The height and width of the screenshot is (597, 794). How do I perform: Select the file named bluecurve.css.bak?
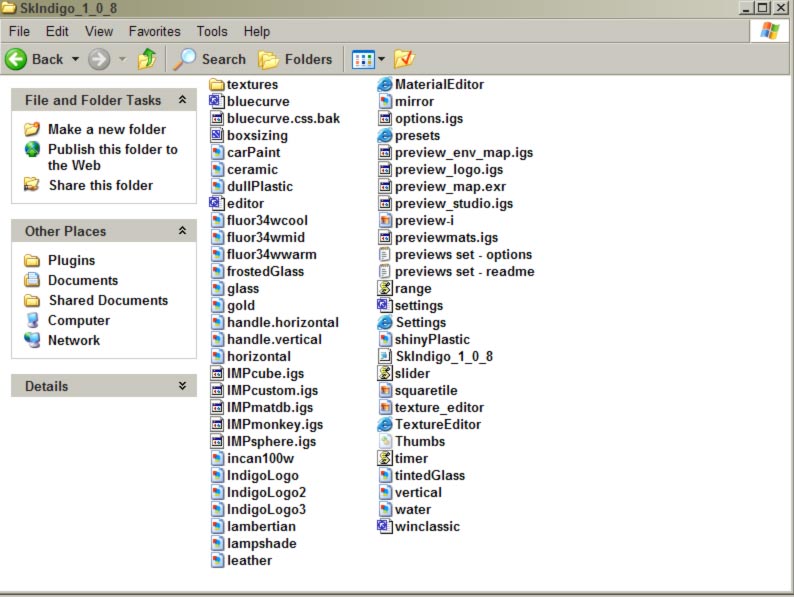tap(283, 118)
